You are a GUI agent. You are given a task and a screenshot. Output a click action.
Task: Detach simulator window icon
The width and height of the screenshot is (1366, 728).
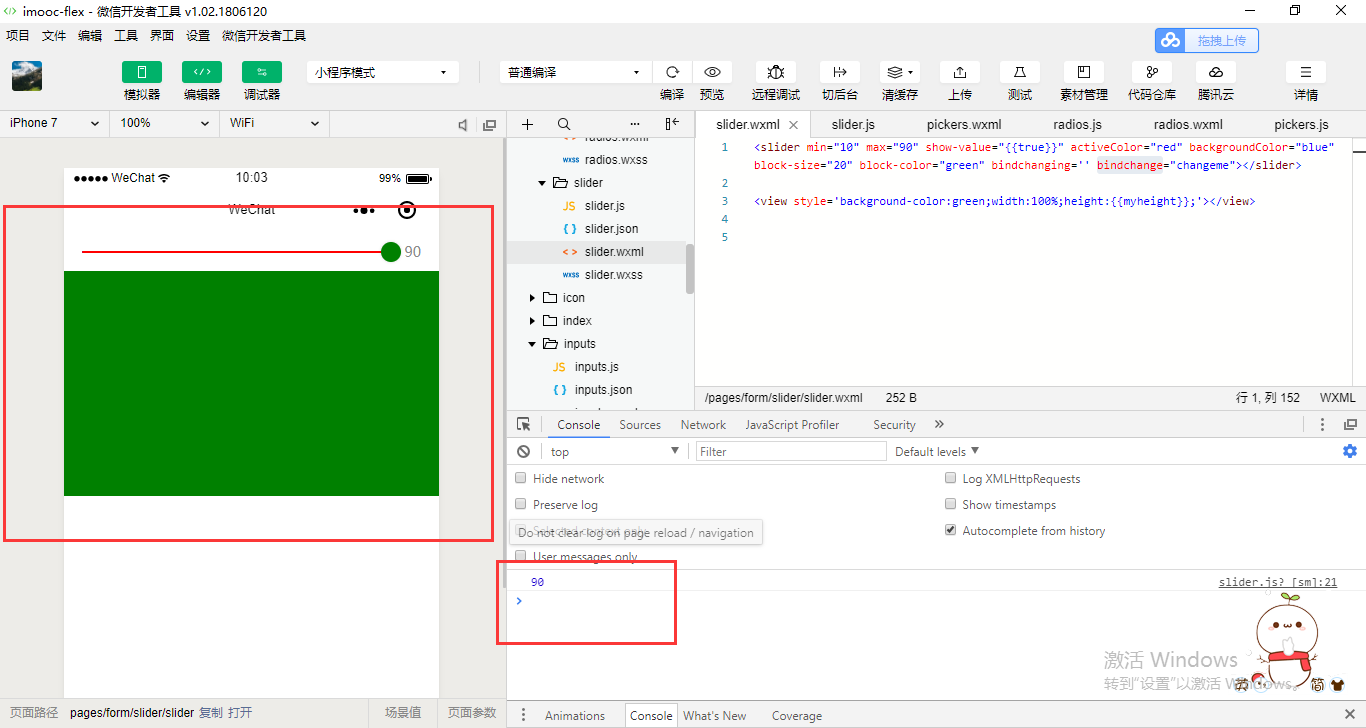point(489,125)
